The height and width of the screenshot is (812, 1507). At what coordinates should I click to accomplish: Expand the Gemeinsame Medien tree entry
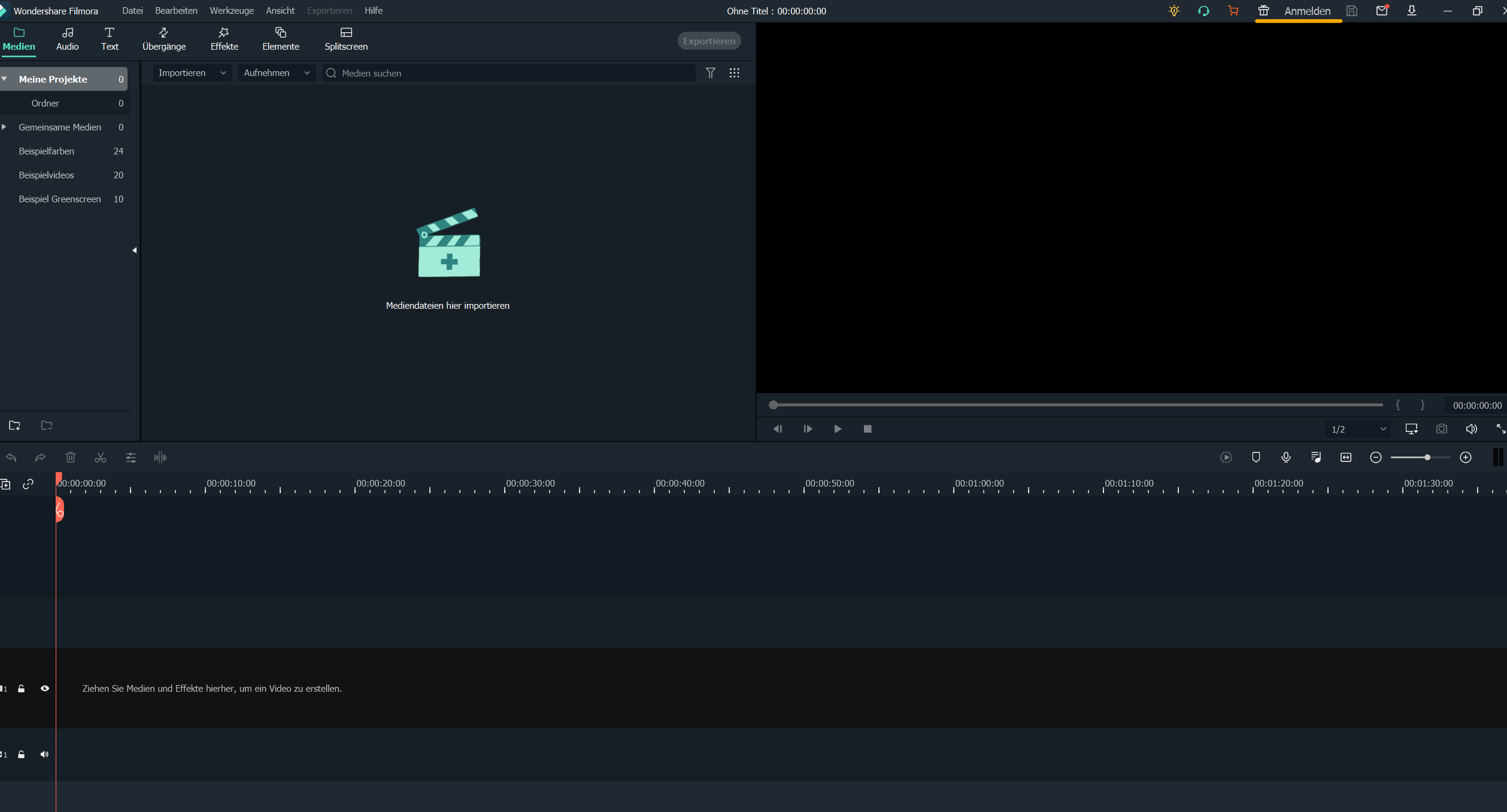(5, 127)
